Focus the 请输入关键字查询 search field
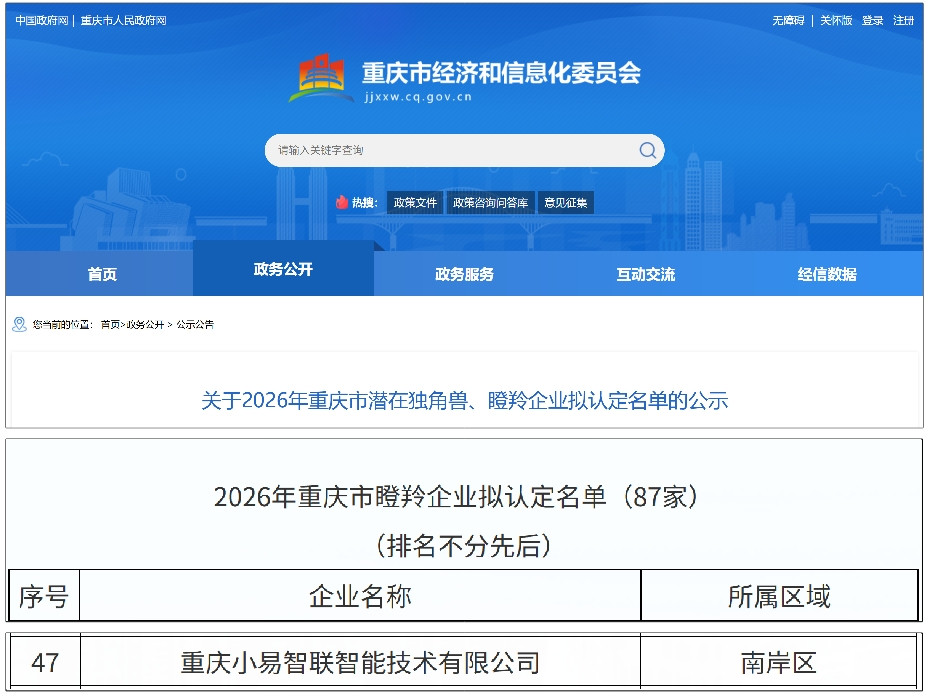This screenshot has width=931, height=699. tap(464, 150)
